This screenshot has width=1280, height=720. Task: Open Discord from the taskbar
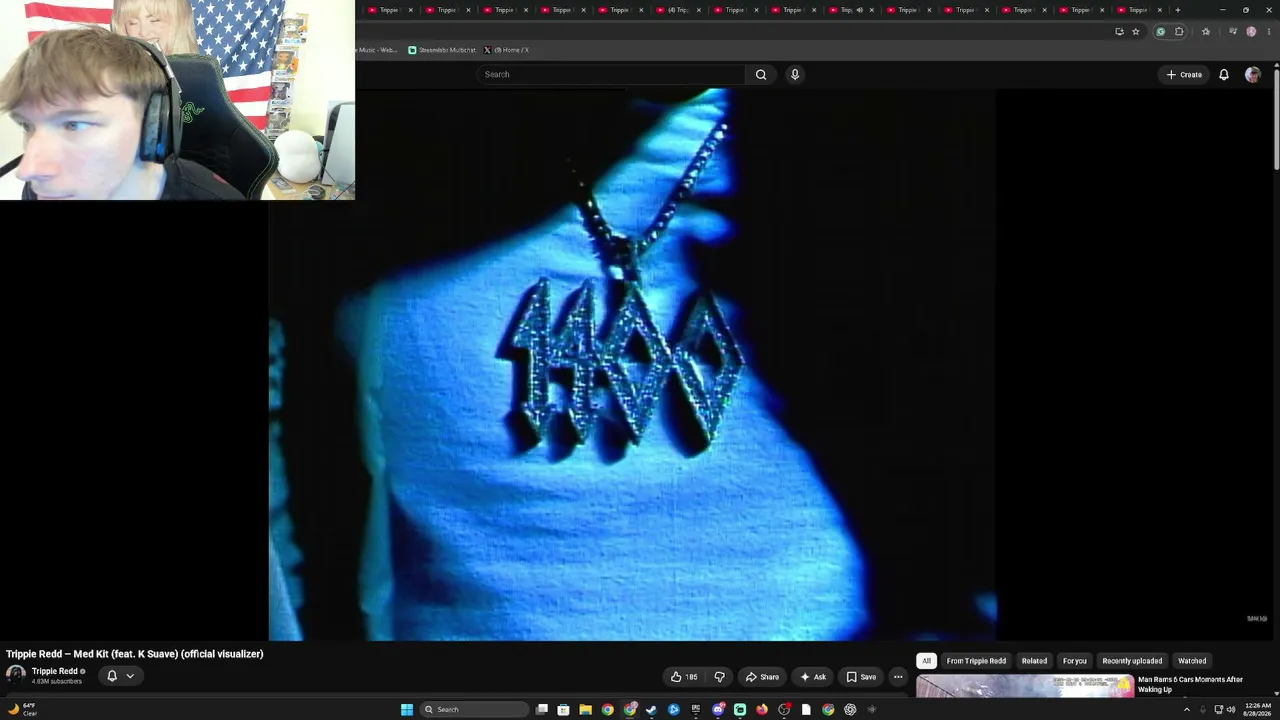[x=718, y=710]
